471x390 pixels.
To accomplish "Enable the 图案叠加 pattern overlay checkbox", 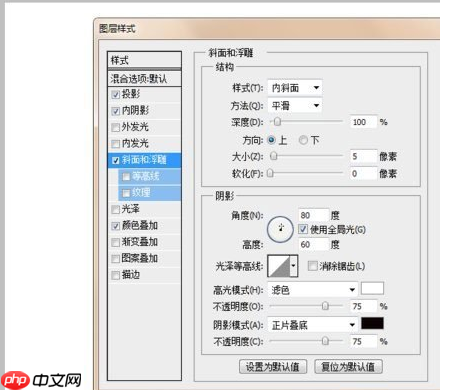I will point(115,259).
